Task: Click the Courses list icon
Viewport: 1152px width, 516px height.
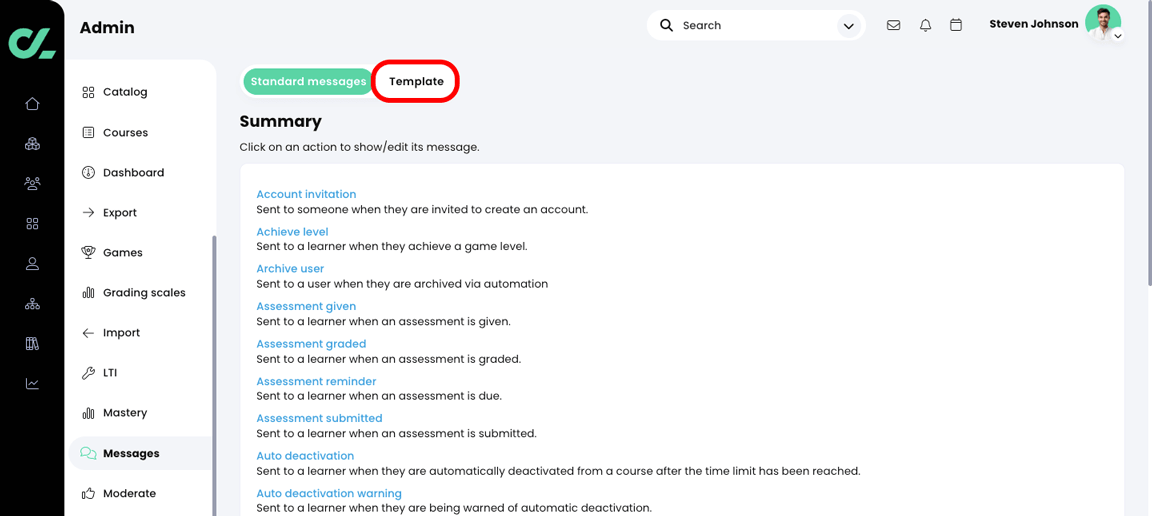Action: click(x=88, y=133)
